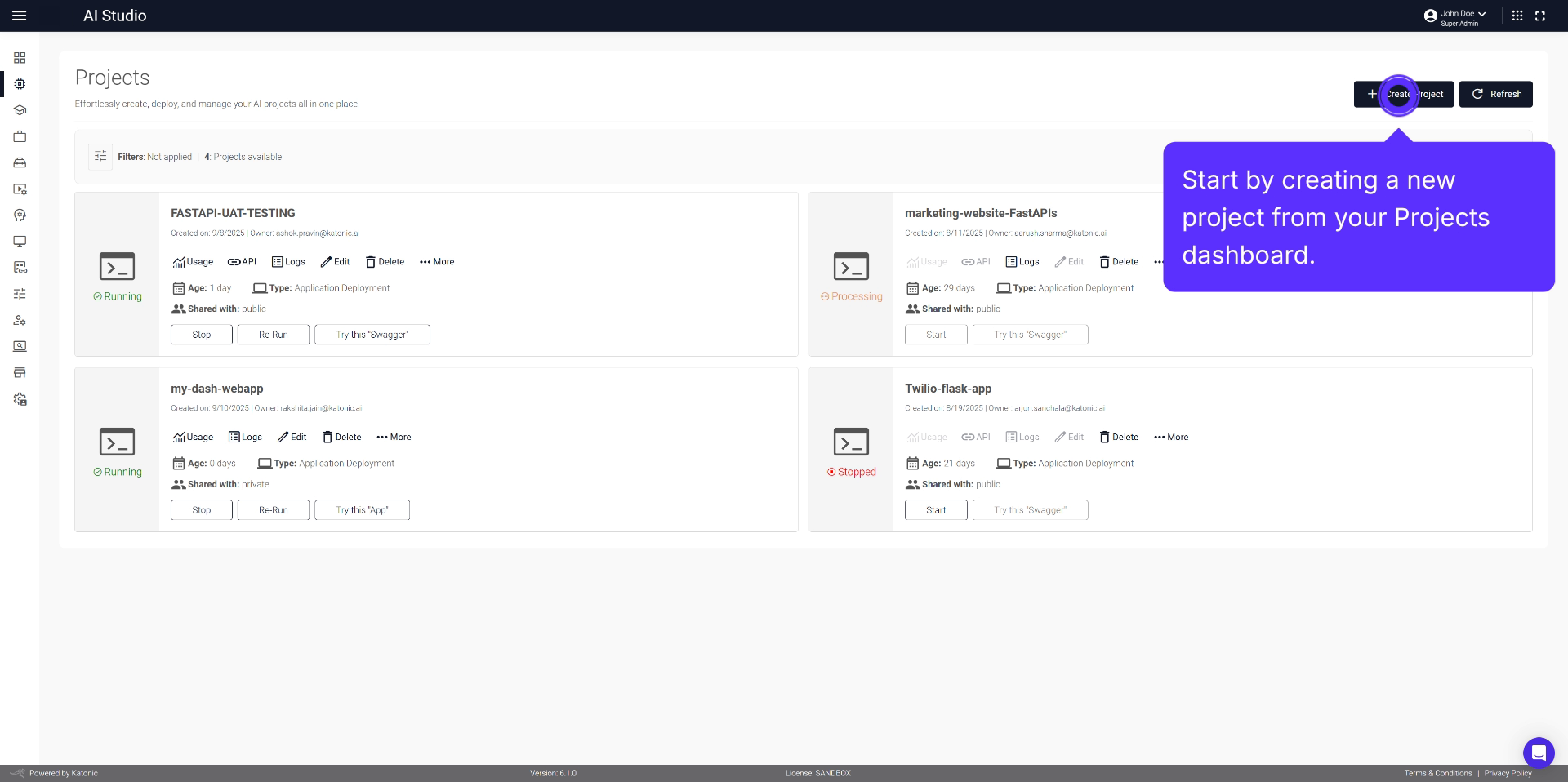Toggle fullscreen mode icon
Screen dimensions: 1568x782
[x=1540, y=16]
